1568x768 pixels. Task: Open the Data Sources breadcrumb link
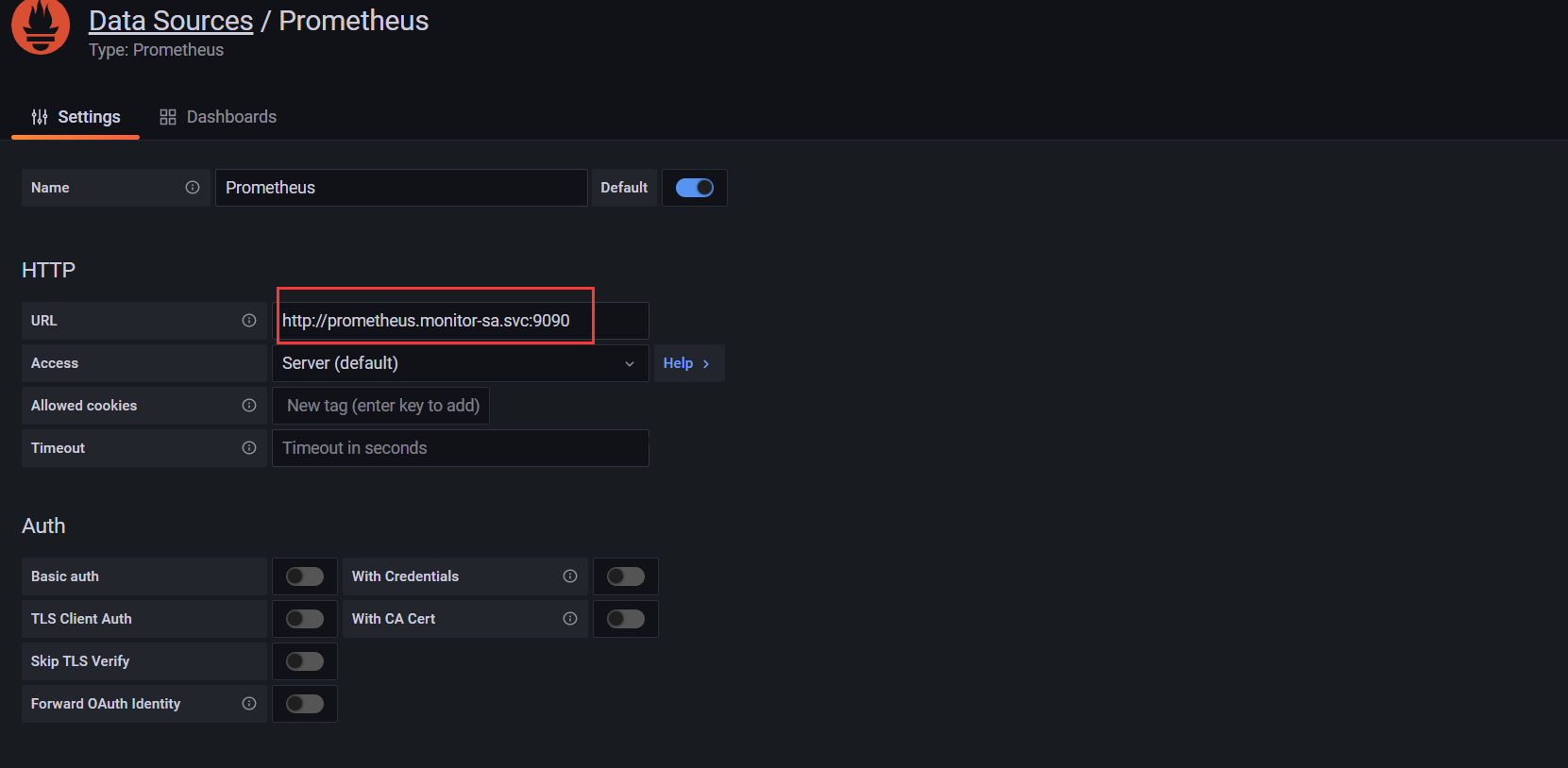click(171, 21)
